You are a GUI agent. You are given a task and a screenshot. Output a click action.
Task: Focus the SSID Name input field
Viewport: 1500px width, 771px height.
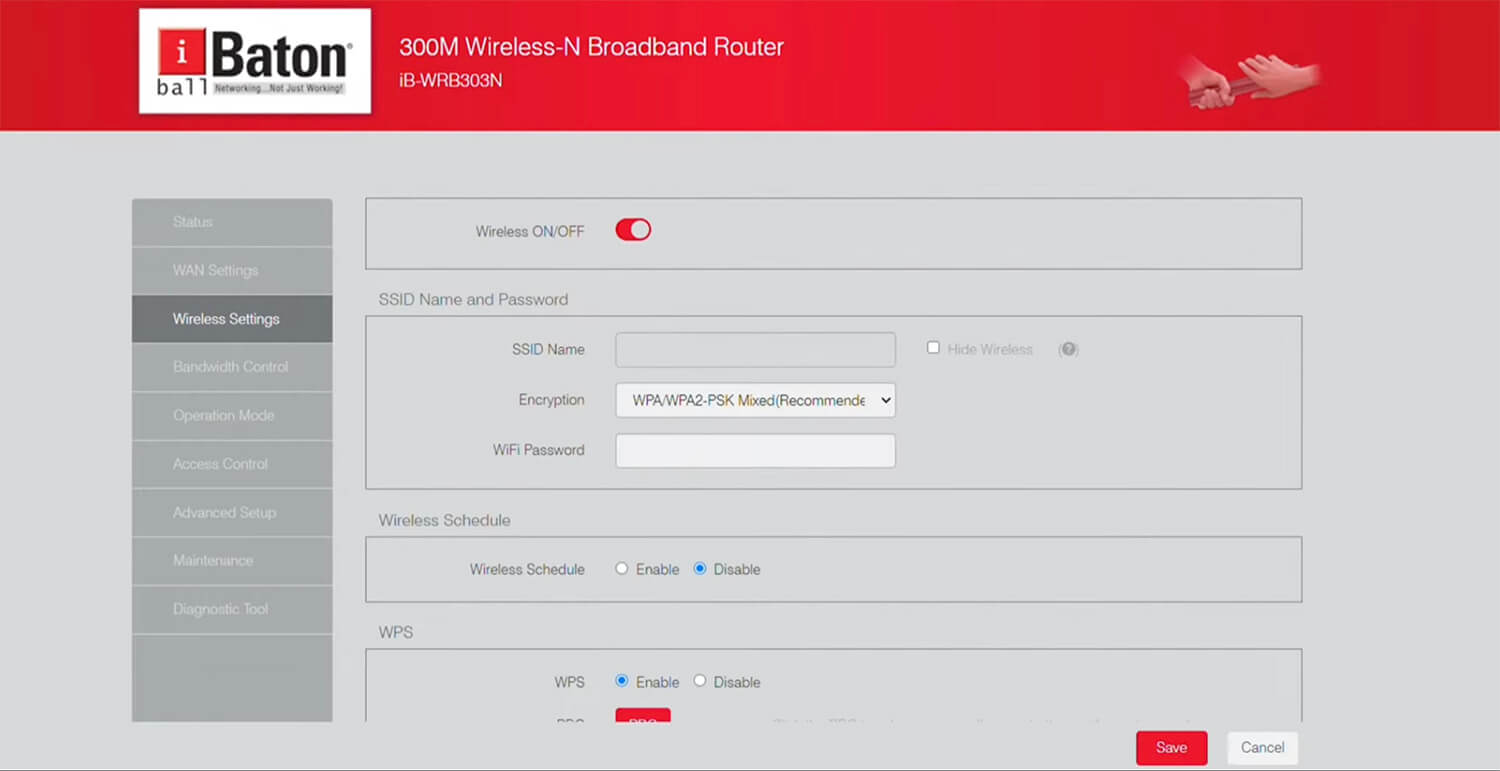point(755,350)
